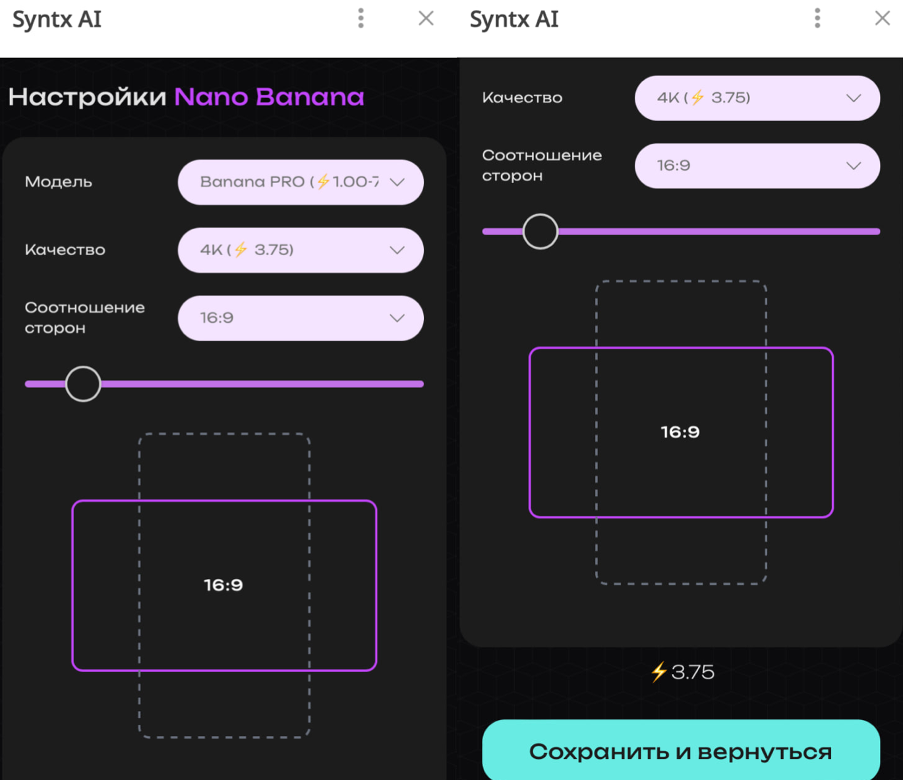Image resolution: width=904 pixels, height=780 pixels.
Task: Select the purple 16:9 frame in left preview
Action: coord(224,585)
